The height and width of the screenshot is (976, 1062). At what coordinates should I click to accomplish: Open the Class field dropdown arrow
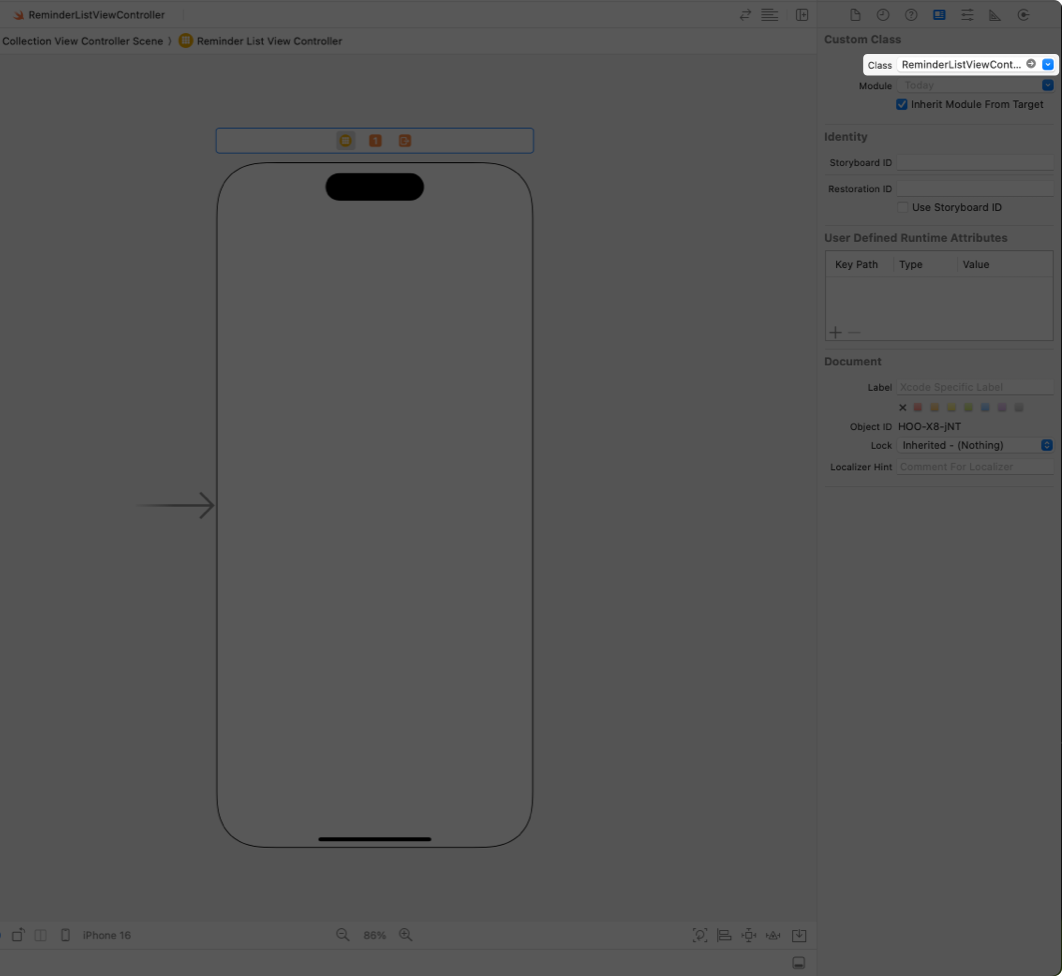point(1047,63)
